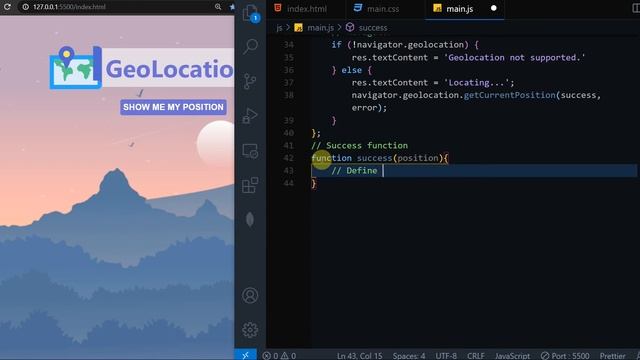Click SHOW ME MY POSITION button
The image size is (640, 360).
pyautogui.click(x=173, y=107)
